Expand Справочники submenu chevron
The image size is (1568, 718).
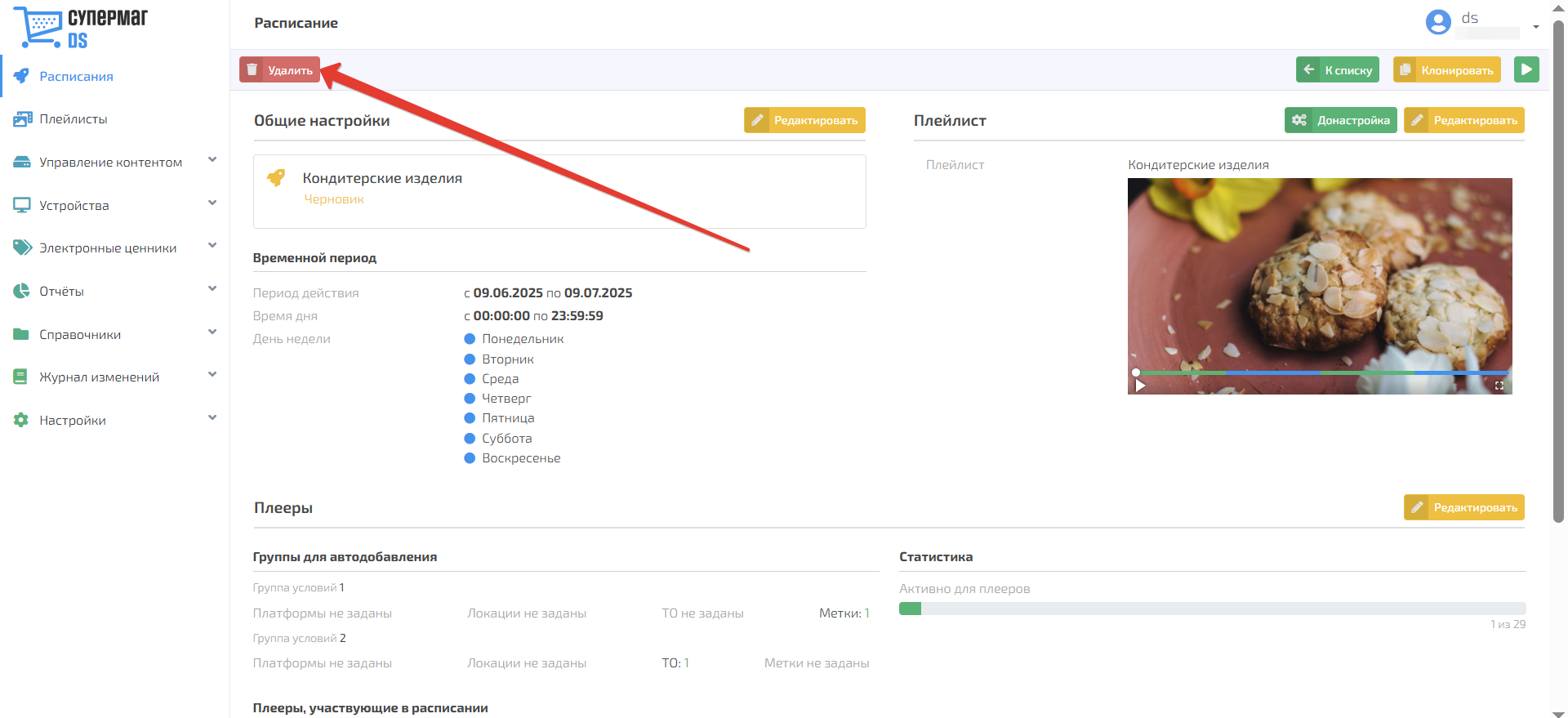(212, 332)
